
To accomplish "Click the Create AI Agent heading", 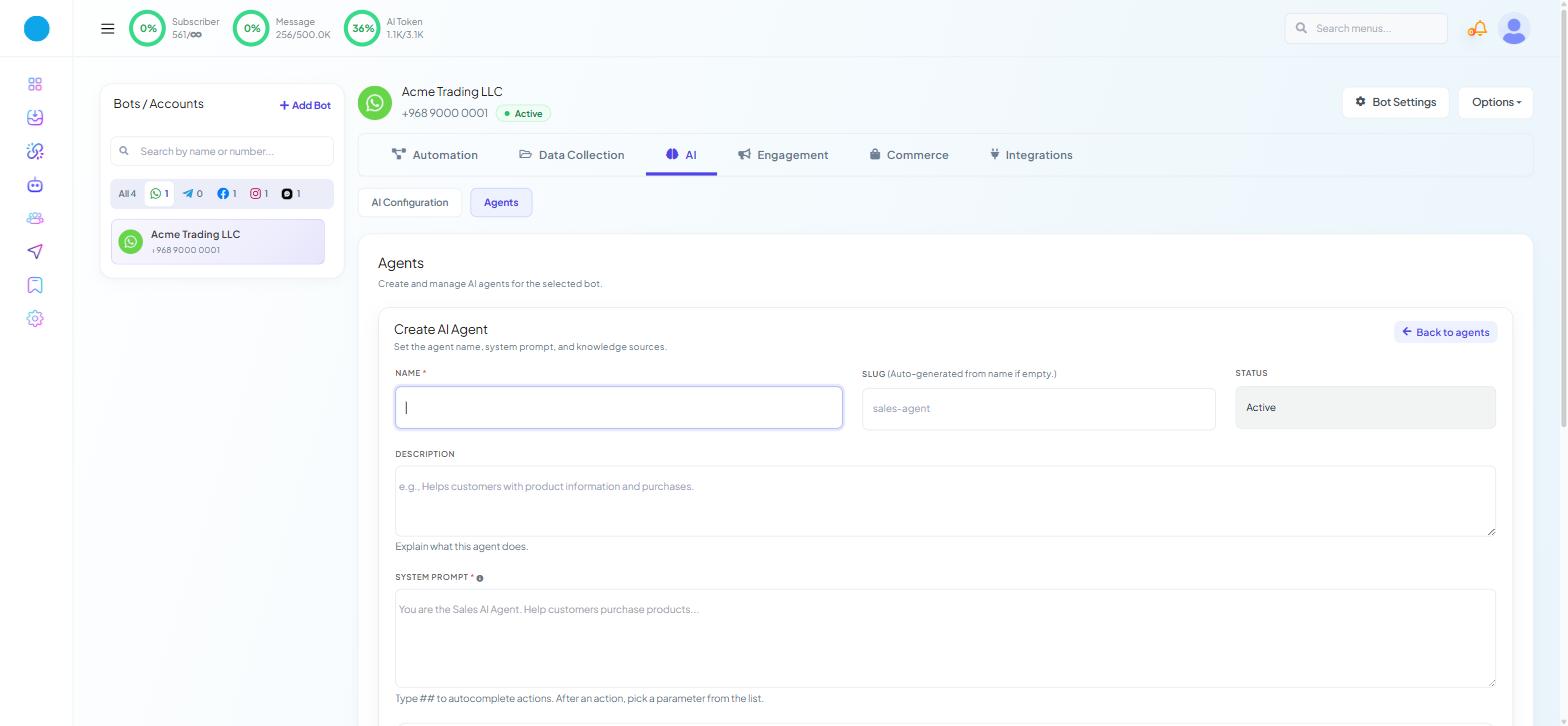I will click(441, 329).
